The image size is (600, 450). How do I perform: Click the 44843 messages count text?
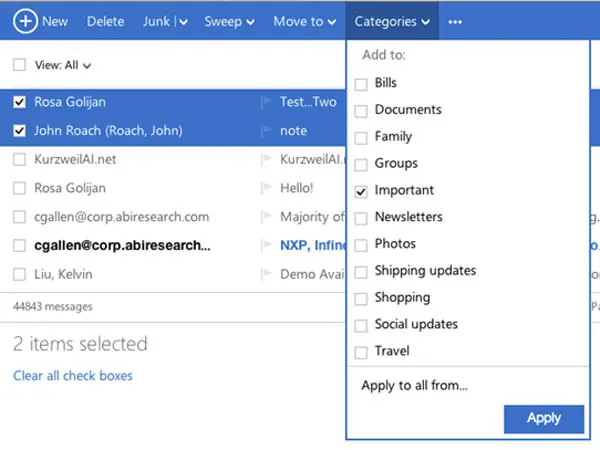tap(53, 307)
